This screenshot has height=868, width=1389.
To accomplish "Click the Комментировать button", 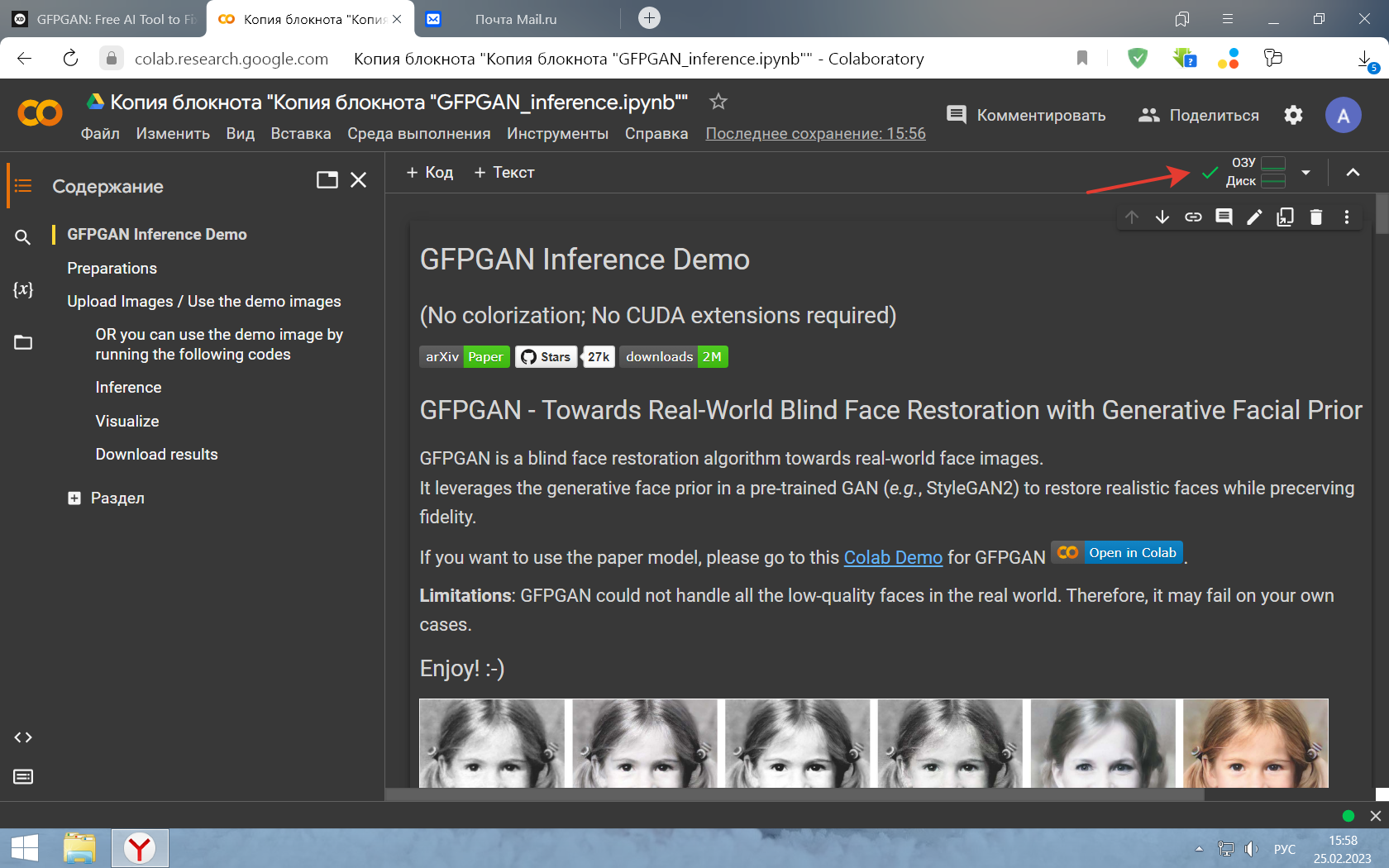I will coord(1025,115).
